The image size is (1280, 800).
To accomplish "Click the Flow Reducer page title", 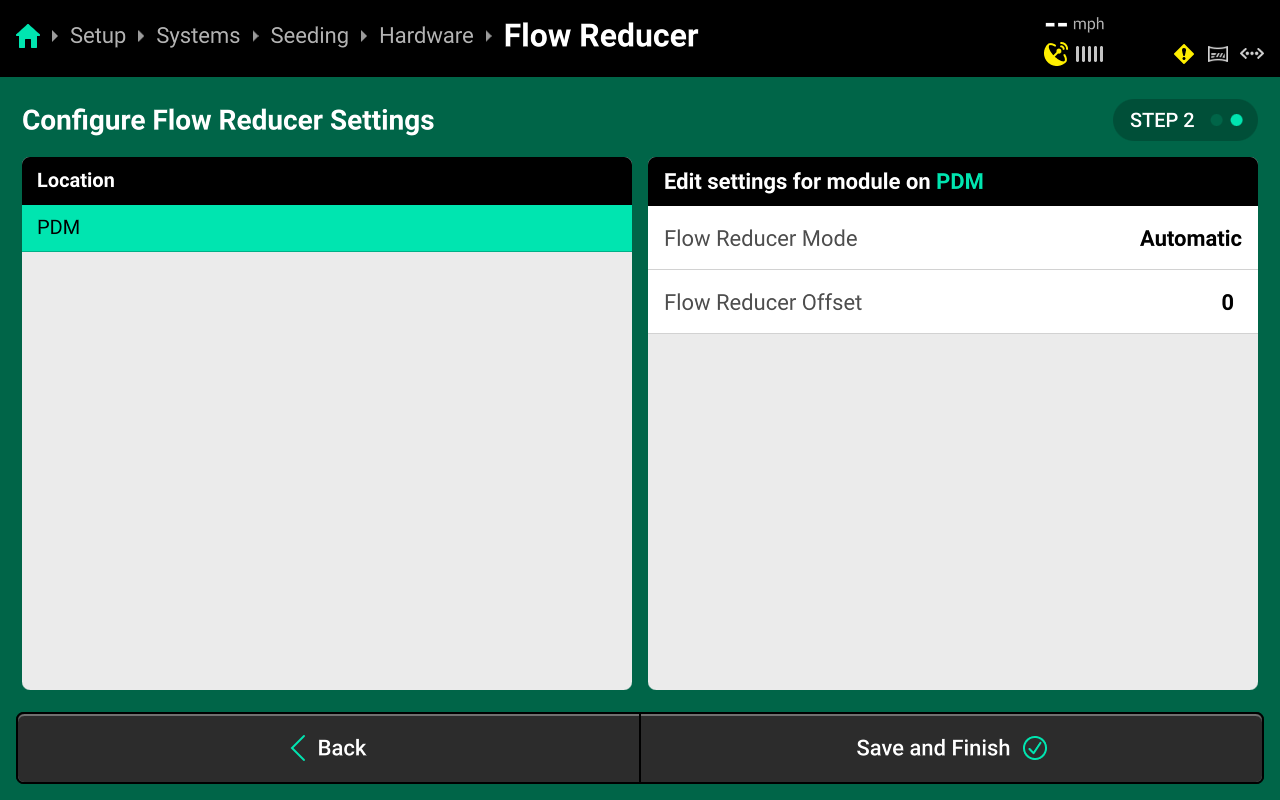I will [601, 36].
